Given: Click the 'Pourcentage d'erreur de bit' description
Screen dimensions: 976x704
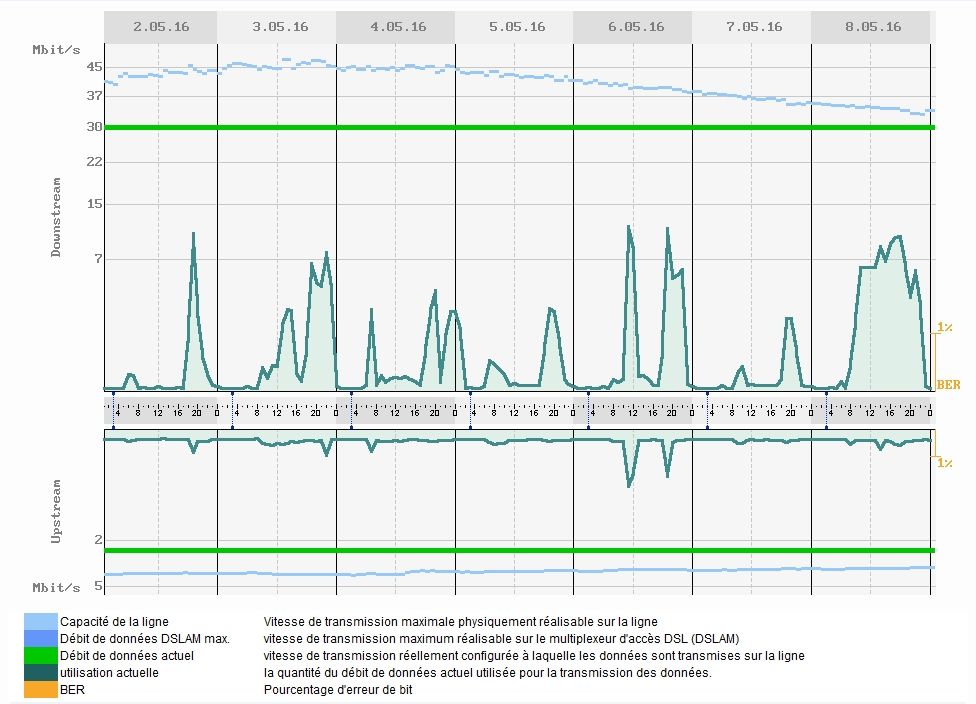Looking at the screenshot, I should coord(338,690).
